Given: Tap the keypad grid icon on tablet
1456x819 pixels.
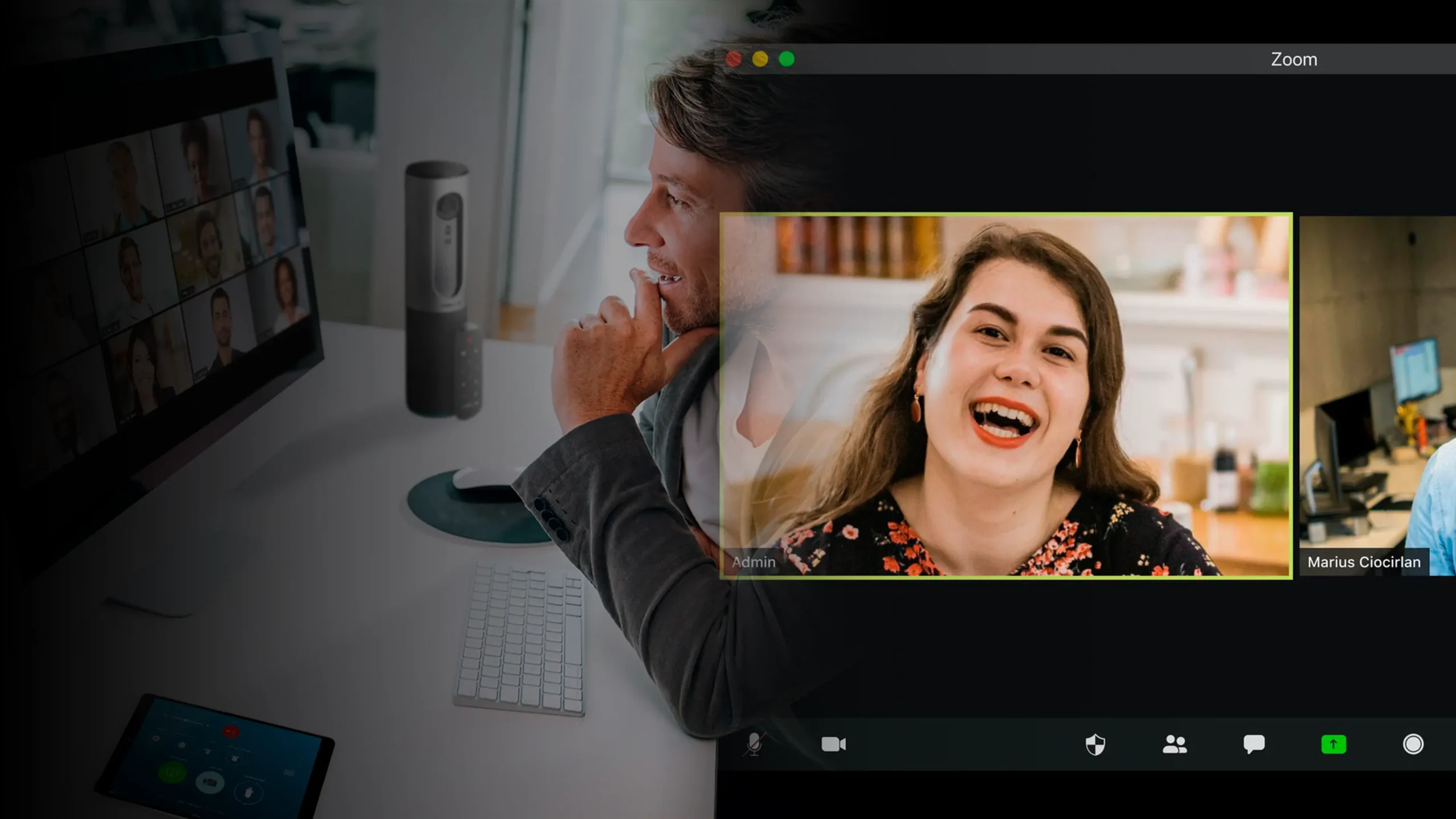Looking at the screenshot, I should click(289, 772).
